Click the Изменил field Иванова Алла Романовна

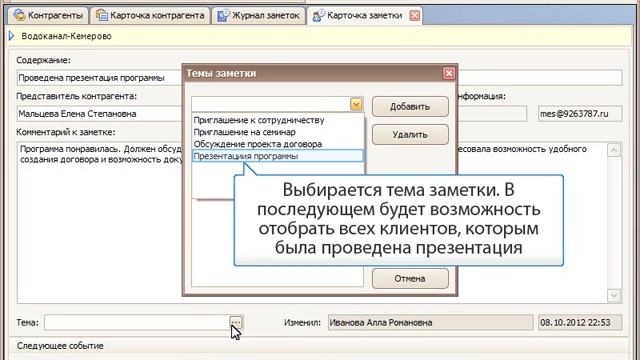(430, 322)
